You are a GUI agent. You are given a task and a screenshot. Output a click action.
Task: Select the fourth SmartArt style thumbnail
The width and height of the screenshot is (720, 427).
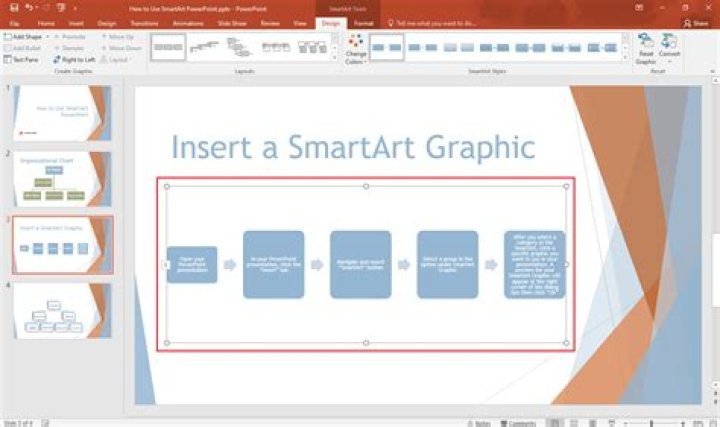click(x=494, y=47)
